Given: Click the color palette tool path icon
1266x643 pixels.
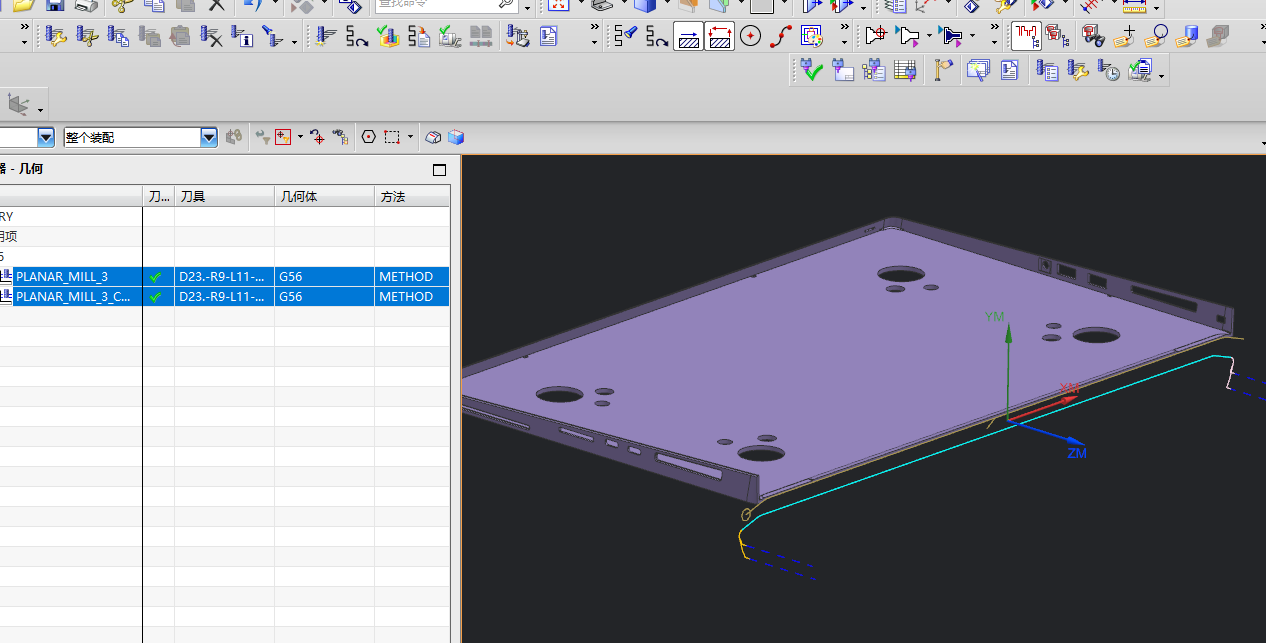Looking at the screenshot, I should [812, 37].
